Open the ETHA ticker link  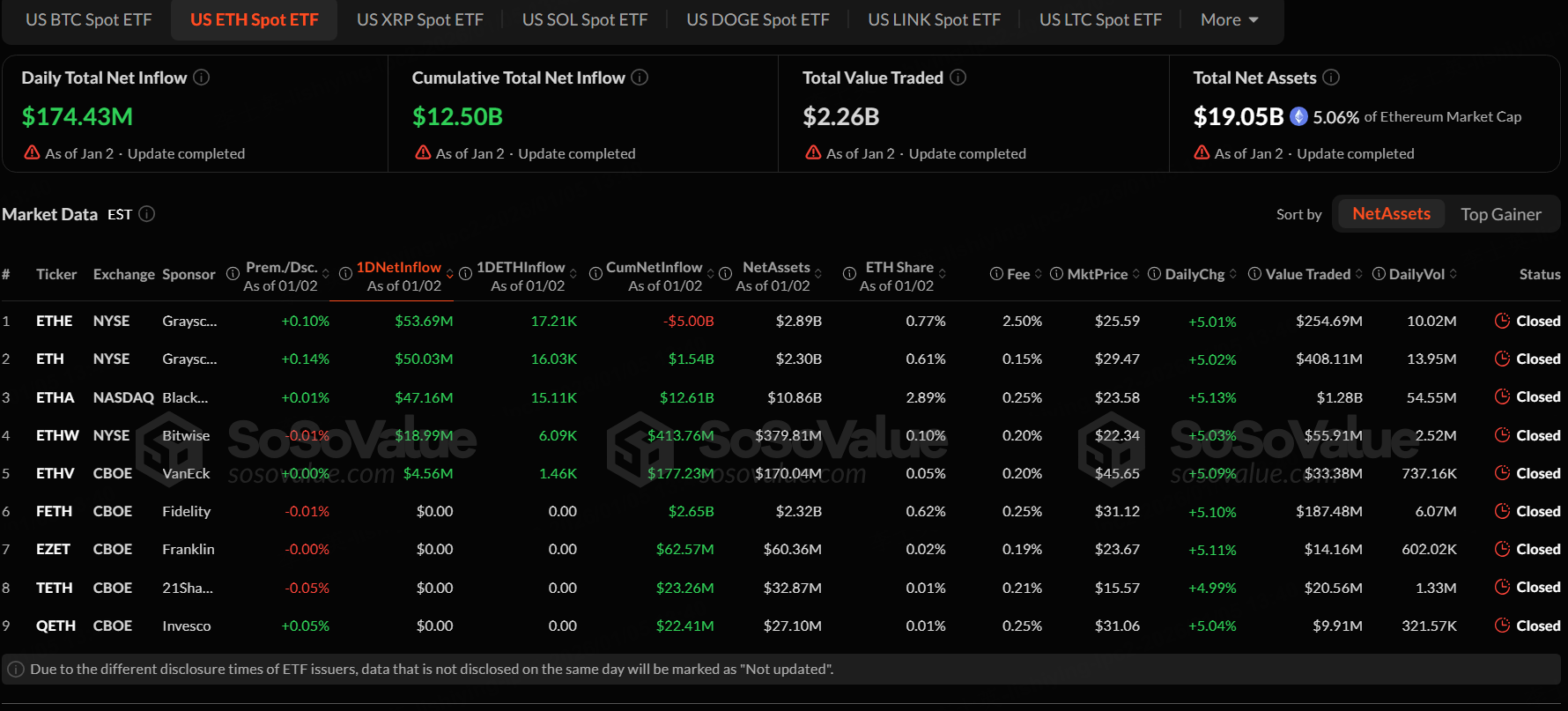pos(55,397)
